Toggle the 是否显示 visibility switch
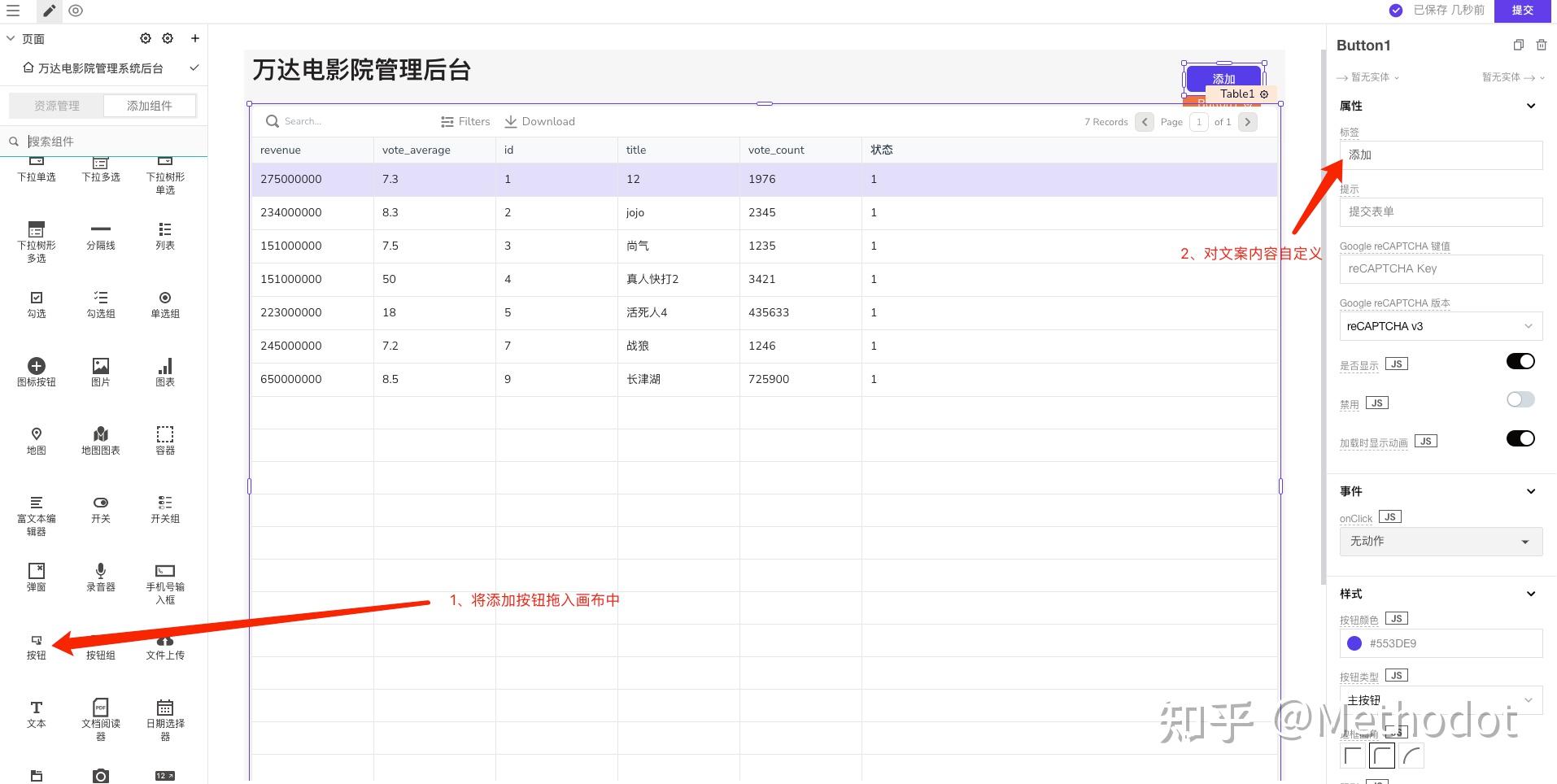The height and width of the screenshot is (784, 1557). [1520, 362]
